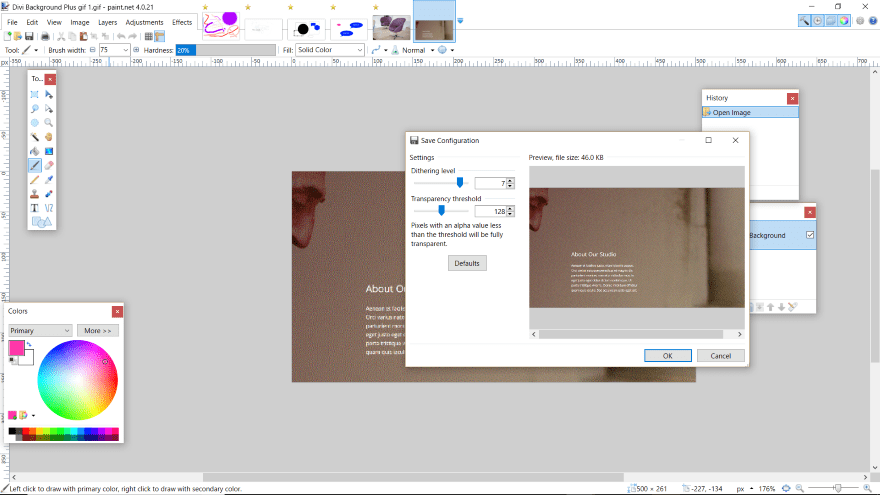Select the Color Picker eyedropper tool
Screen dimensions: 880x495
pyautogui.click(x=48, y=180)
